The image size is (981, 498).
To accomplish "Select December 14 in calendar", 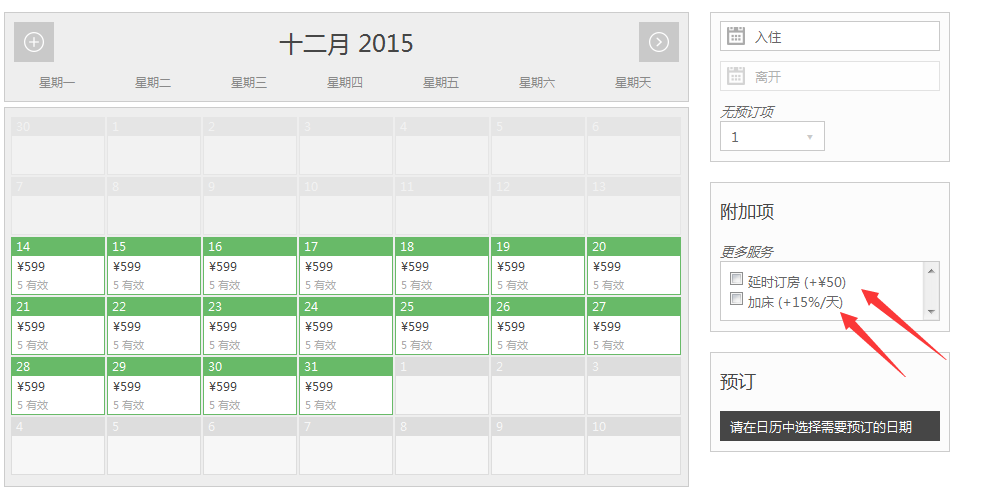I will pyautogui.click(x=58, y=266).
